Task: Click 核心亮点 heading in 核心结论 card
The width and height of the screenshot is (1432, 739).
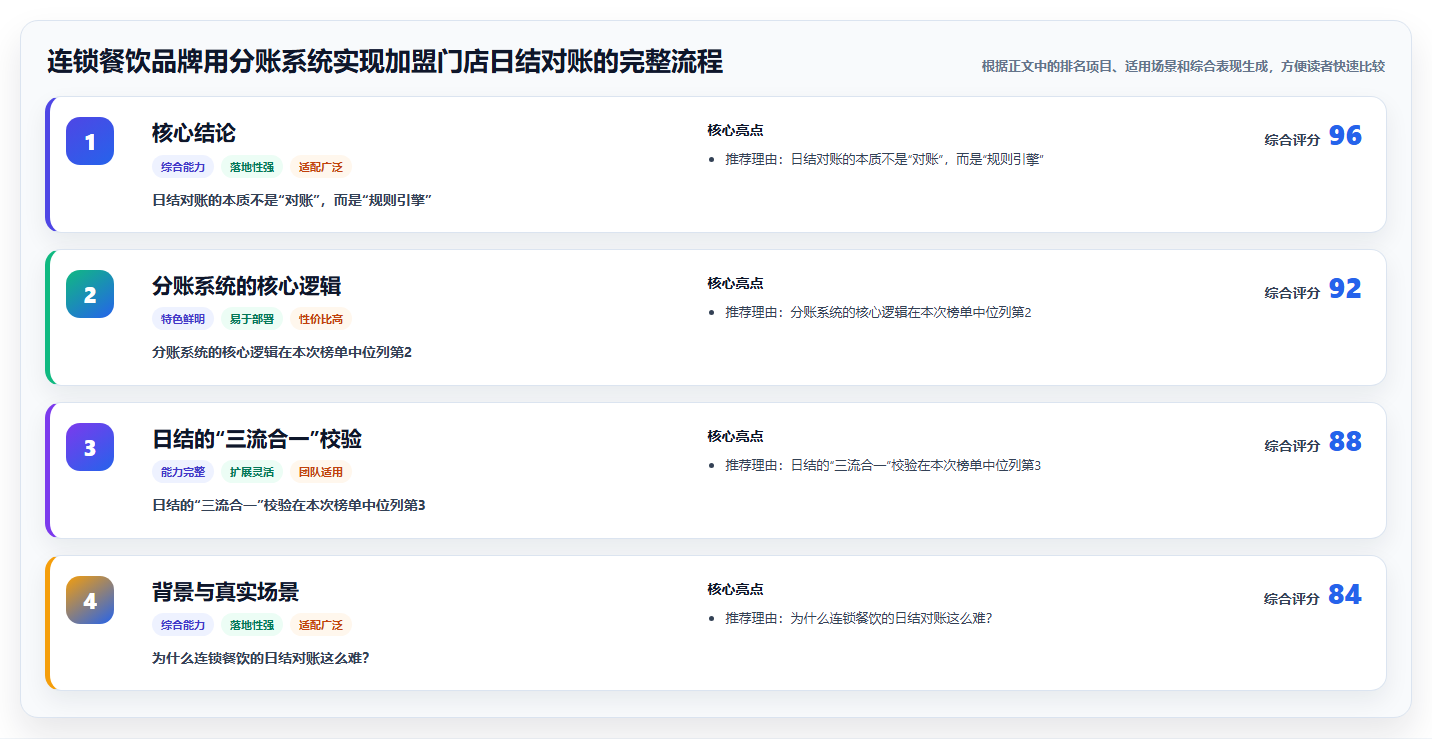Action: (735, 131)
